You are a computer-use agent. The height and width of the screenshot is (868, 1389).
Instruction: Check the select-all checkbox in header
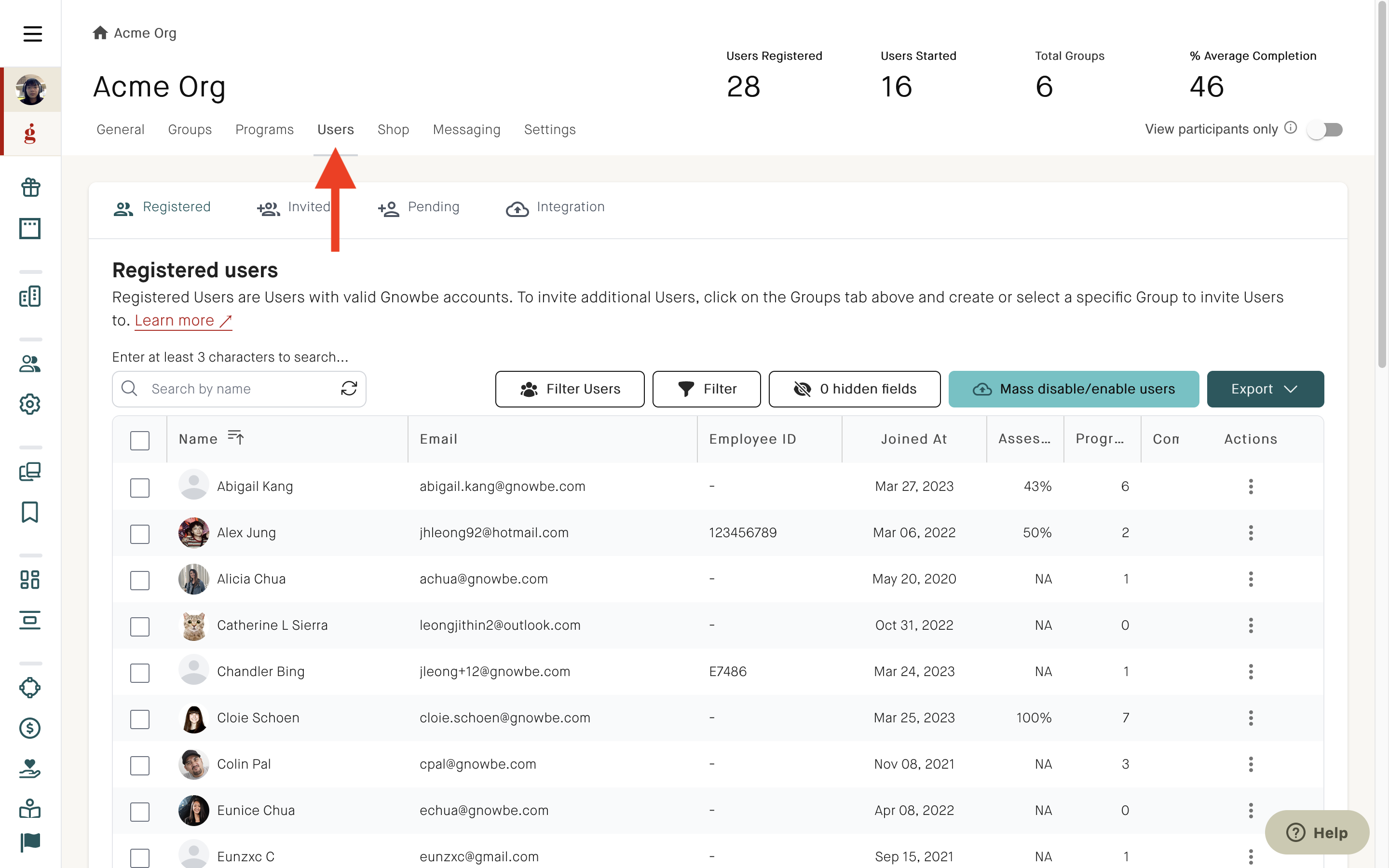pos(140,440)
